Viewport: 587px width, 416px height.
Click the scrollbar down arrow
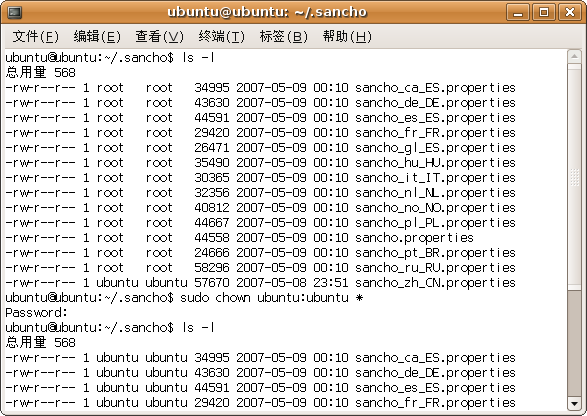[x=574, y=403]
